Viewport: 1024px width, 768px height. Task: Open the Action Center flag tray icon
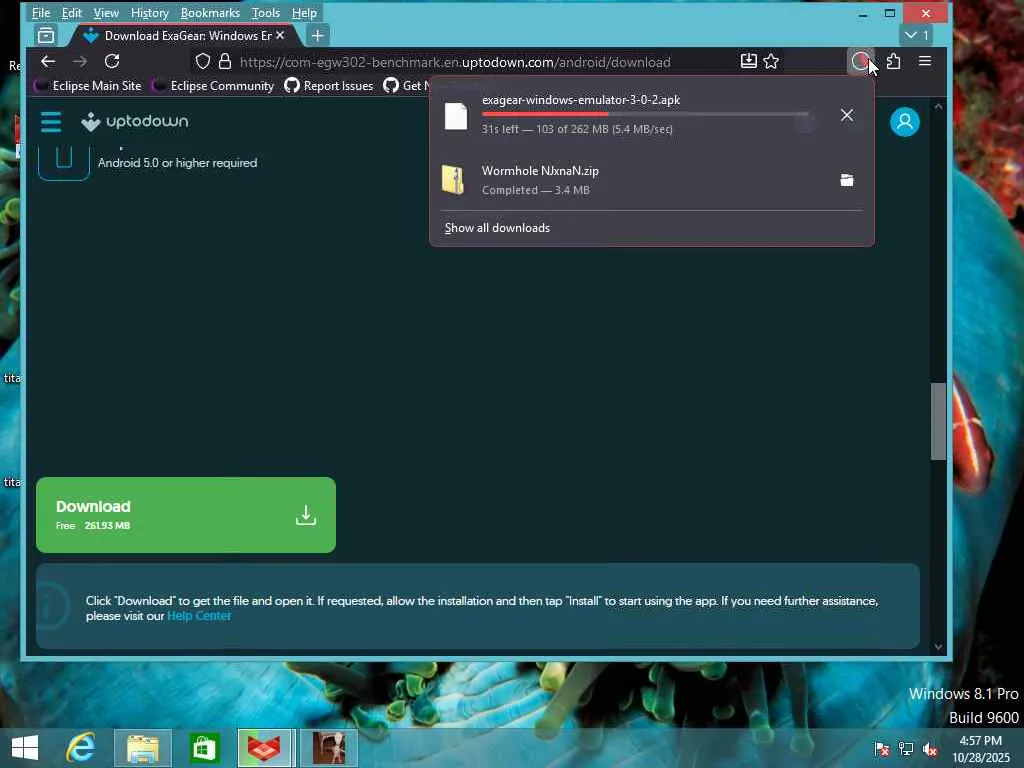pyautogui.click(x=882, y=749)
